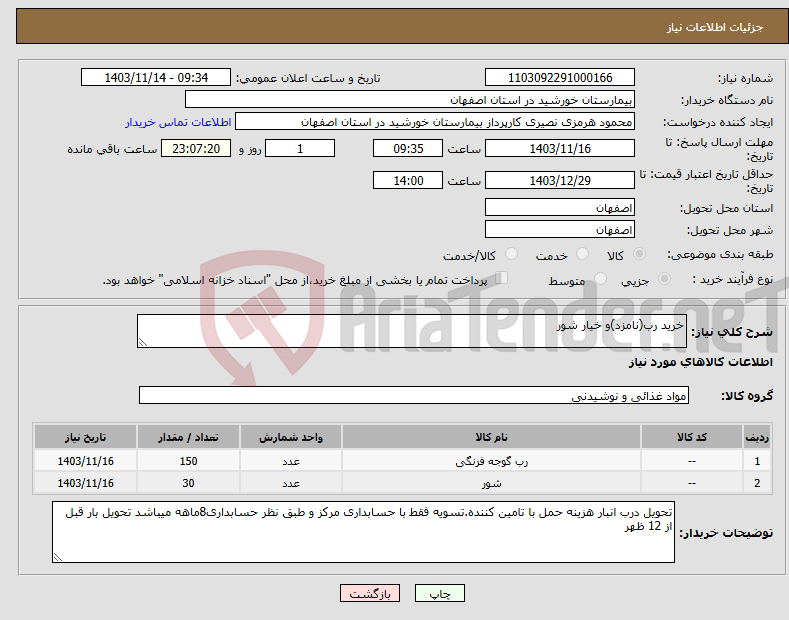This screenshot has height=620, width=789.
Task: Select the کالا/خدمت radio button
Action: 511,254
